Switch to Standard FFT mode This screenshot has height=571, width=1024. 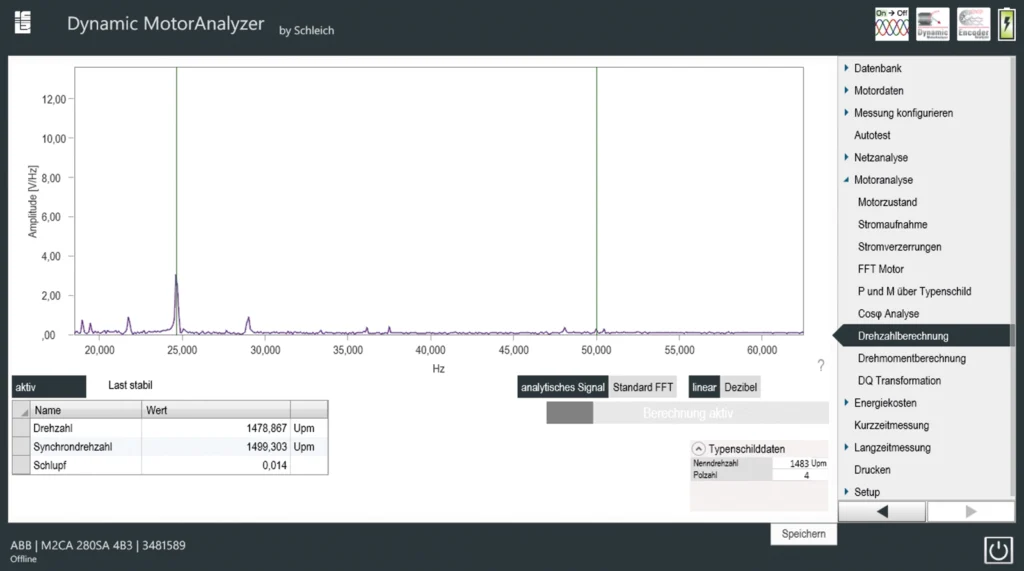tap(642, 387)
